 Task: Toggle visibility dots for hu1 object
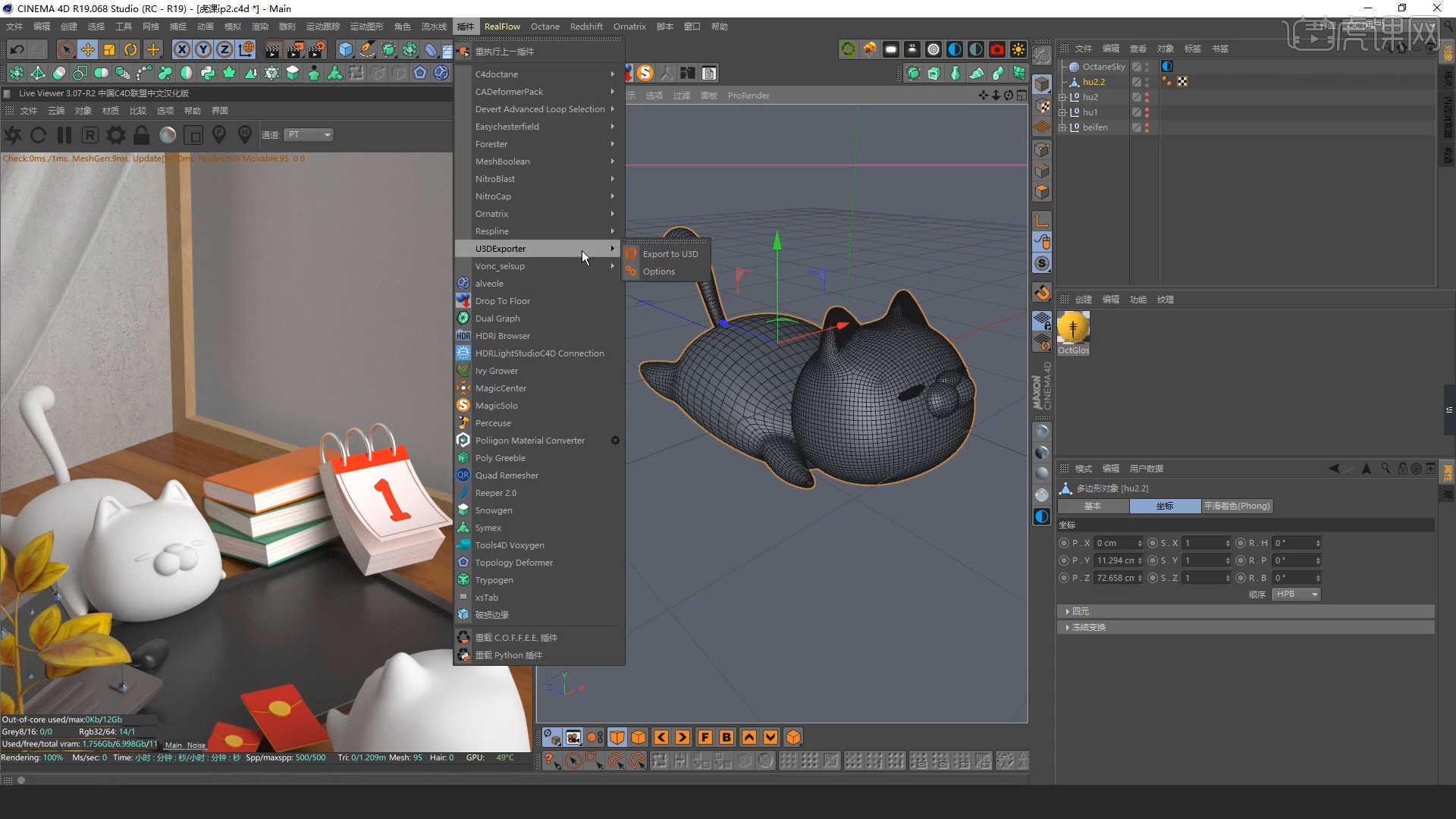[x=1147, y=112]
